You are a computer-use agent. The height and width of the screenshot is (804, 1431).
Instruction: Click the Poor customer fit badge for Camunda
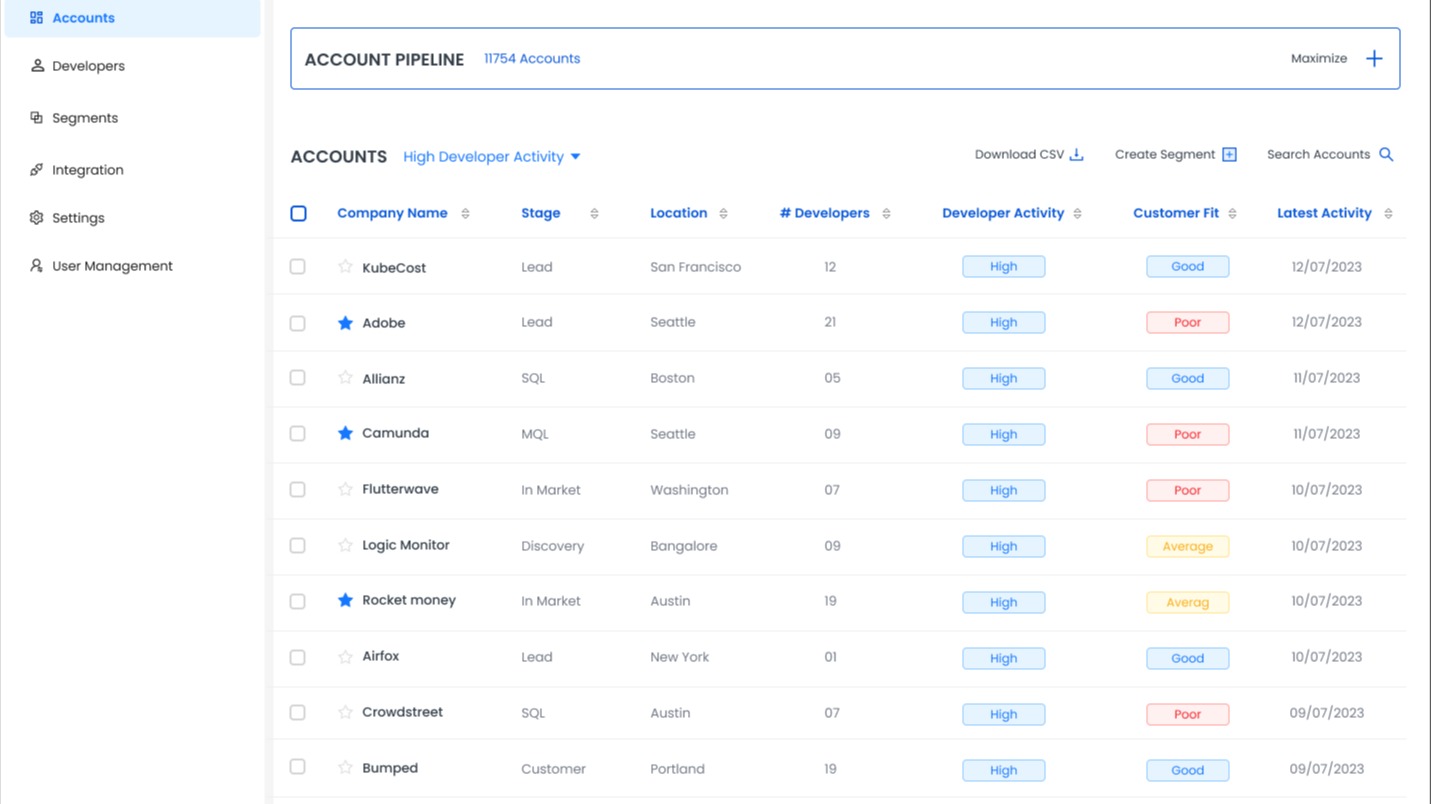(1187, 434)
